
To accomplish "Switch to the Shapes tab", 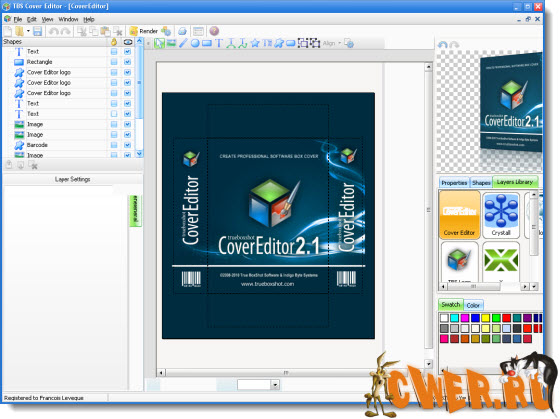I will click(x=481, y=183).
